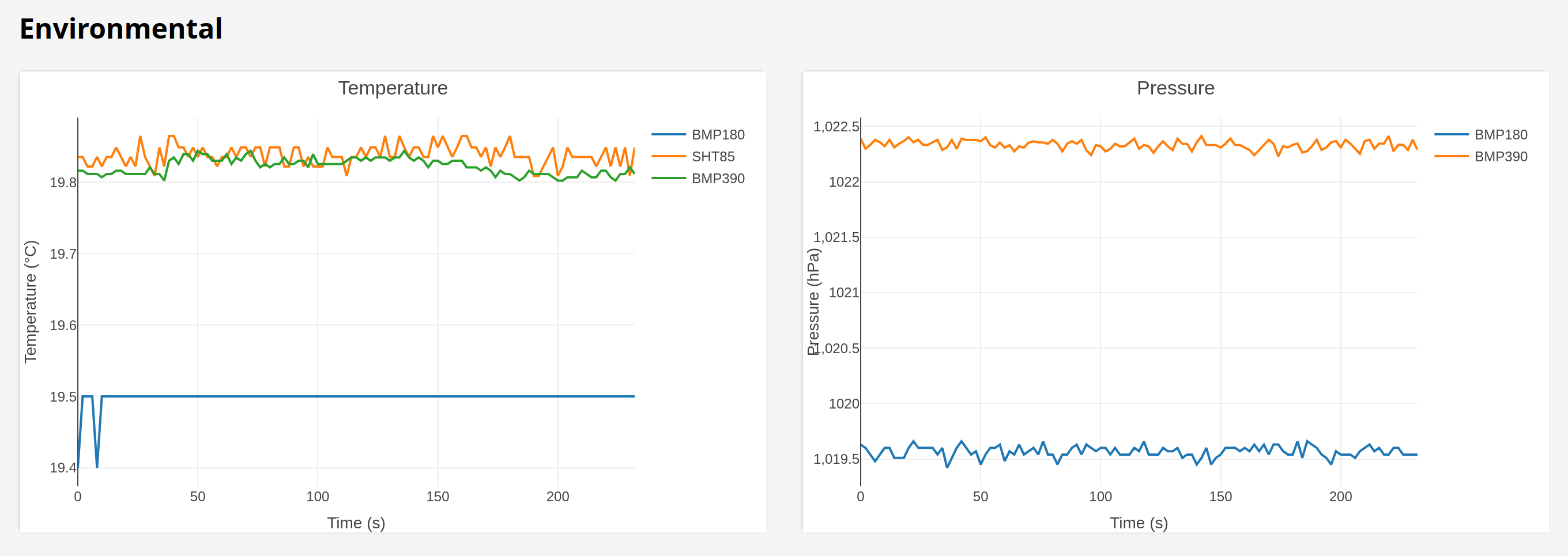Hide SHT85 trace in Temperature legend
The width and height of the screenshot is (1568, 556).
[712, 156]
